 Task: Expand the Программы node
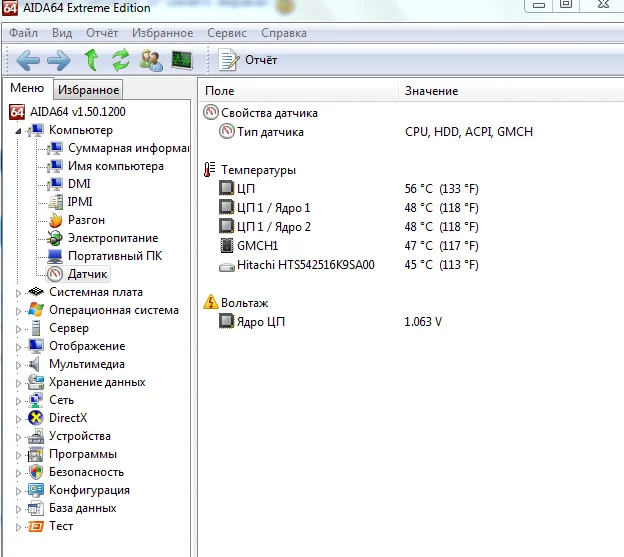click(x=18, y=455)
